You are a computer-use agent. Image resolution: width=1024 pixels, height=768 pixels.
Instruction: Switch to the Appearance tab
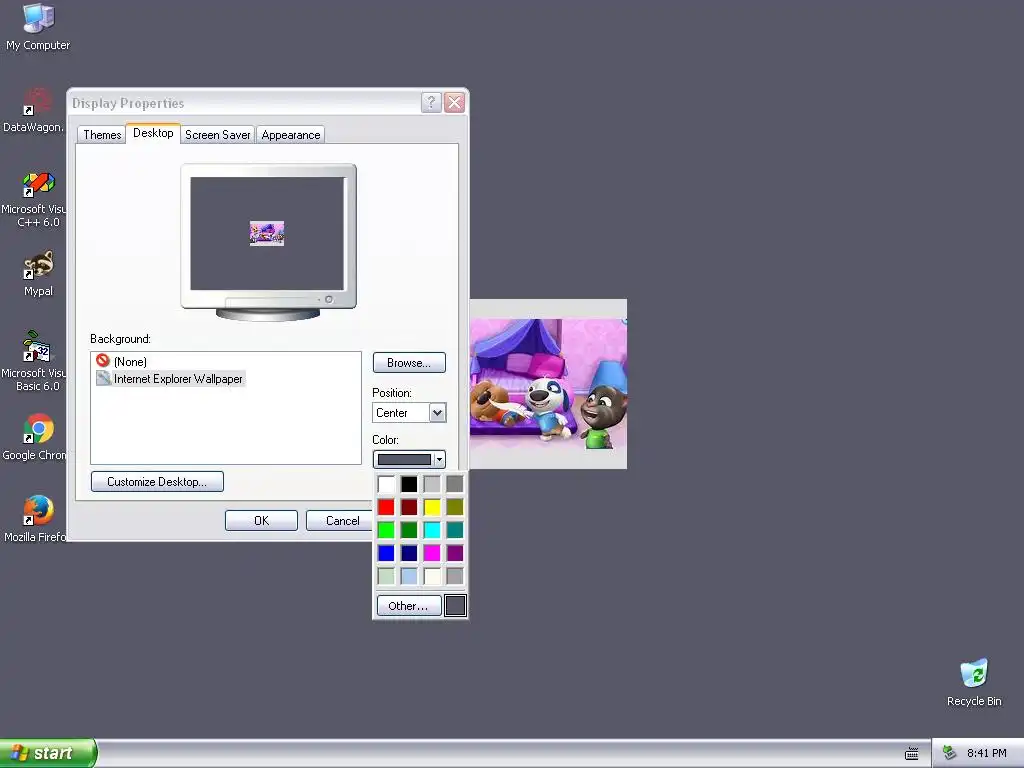tap(291, 135)
